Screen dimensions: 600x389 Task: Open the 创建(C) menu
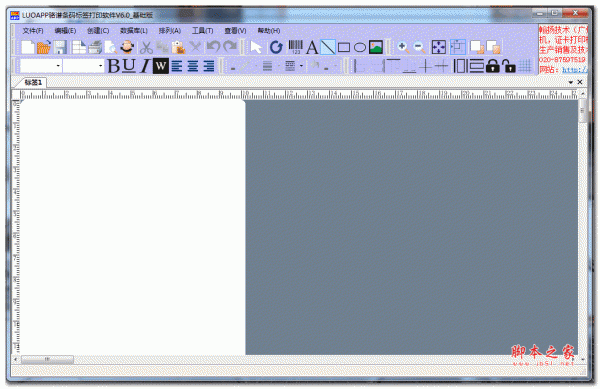pyautogui.click(x=98, y=31)
